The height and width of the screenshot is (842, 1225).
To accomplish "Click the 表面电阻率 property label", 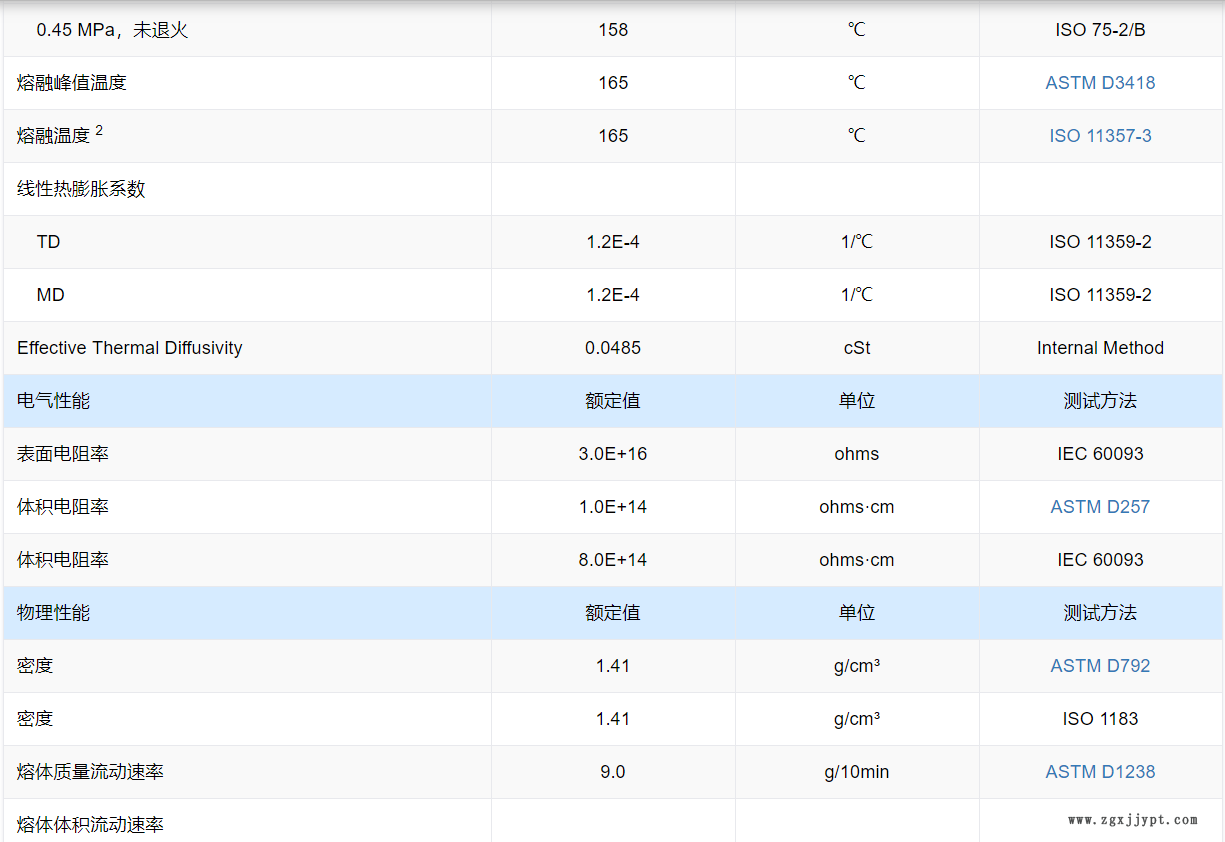I will pos(63,454).
